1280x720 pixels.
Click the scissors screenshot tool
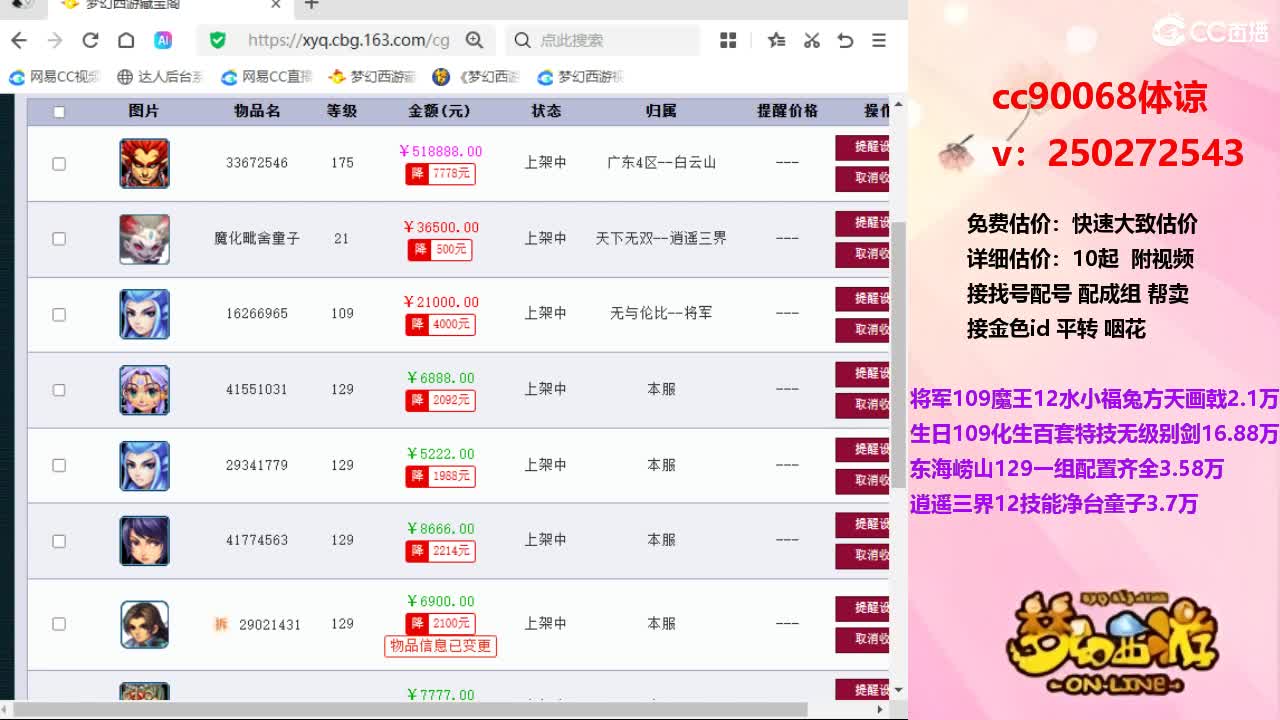pyautogui.click(x=811, y=40)
